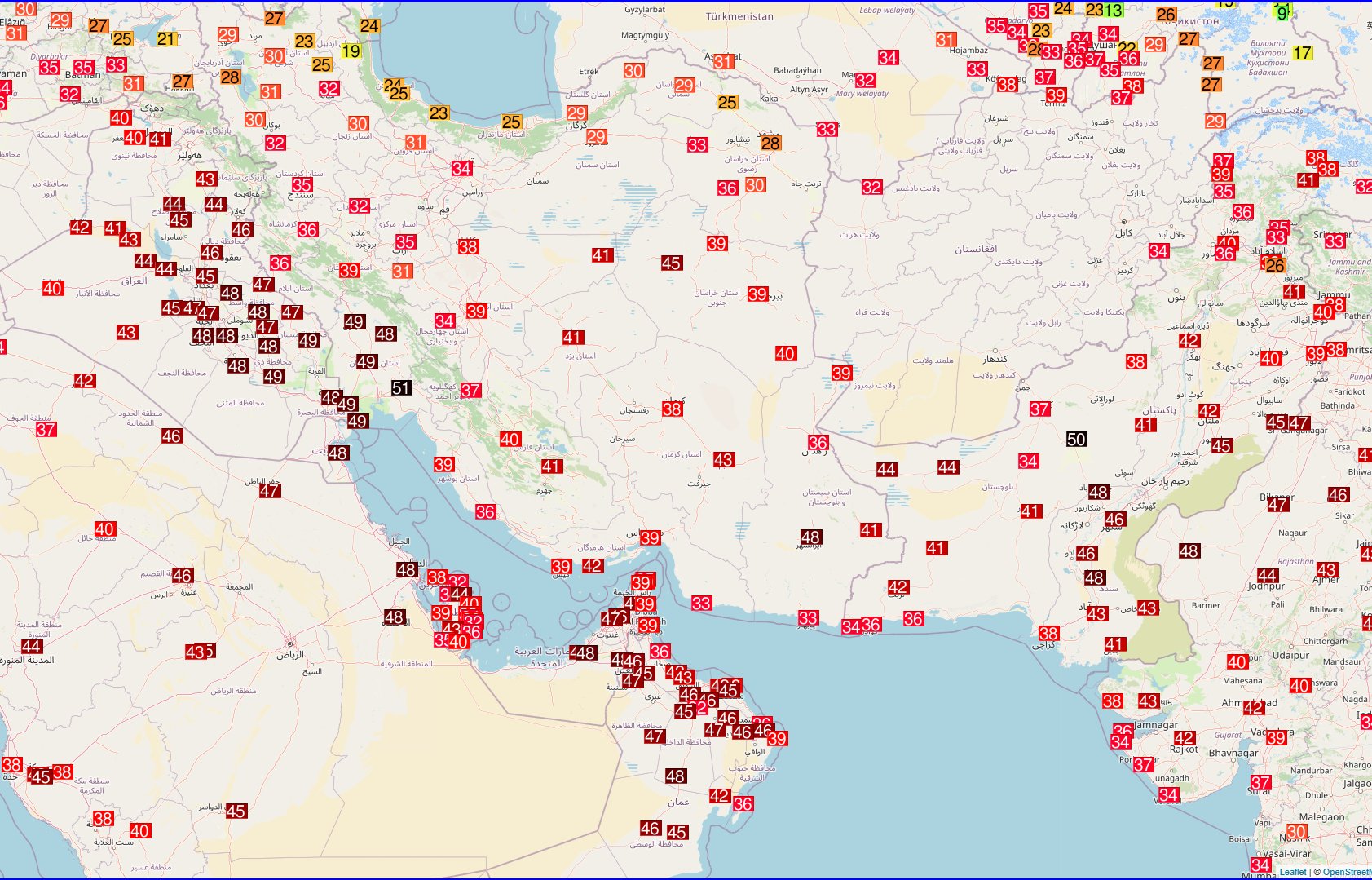Select the 48 marker in central Oman
Image resolution: width=1372 pixels, height=880 pixels.
(x=675, y=776)
